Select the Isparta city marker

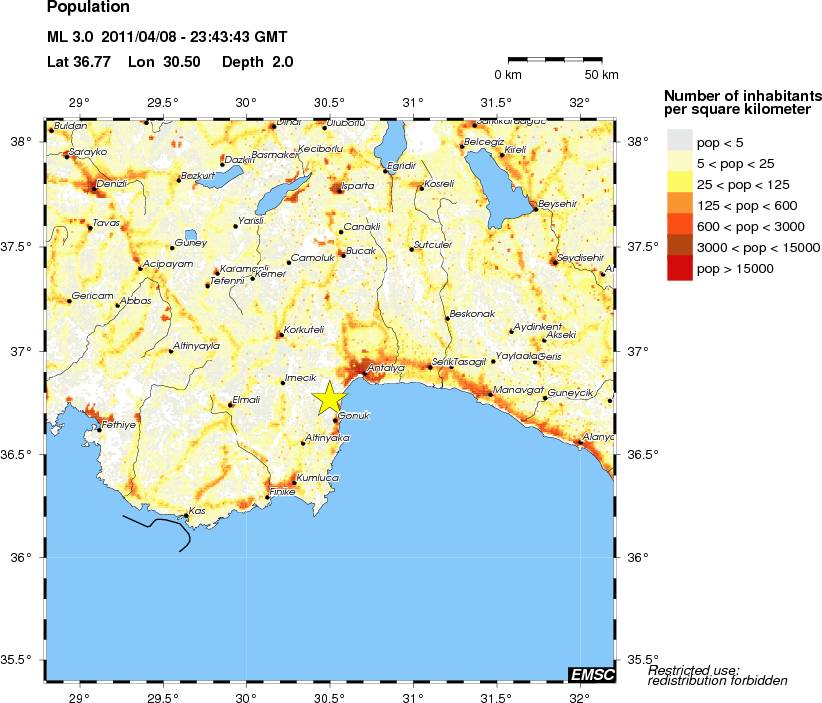pyautogui.click(x=337, y=186)
